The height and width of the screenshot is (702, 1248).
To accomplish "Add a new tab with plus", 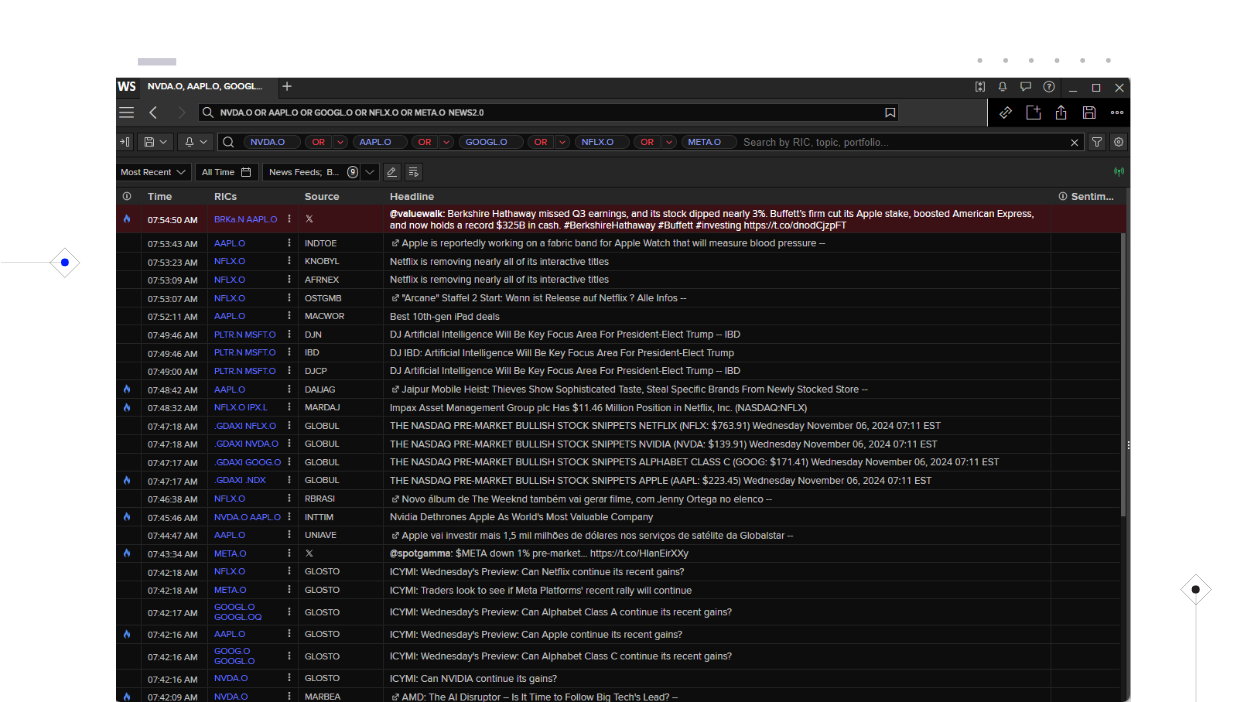I will click(287, 87).
